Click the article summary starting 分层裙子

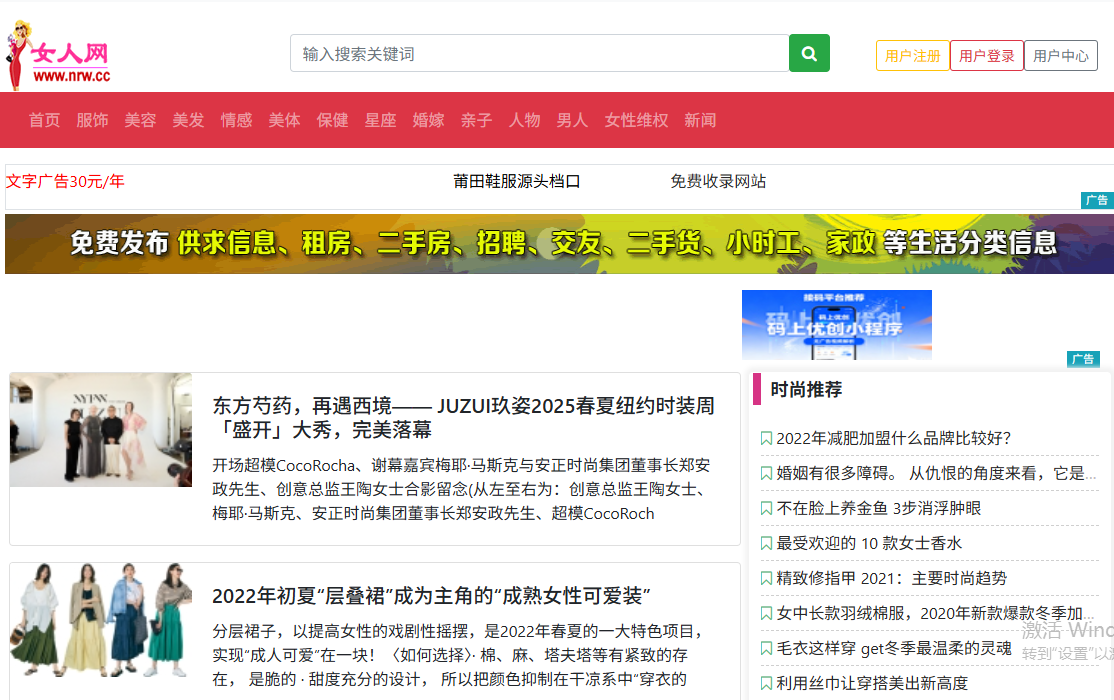click(458, 655)
